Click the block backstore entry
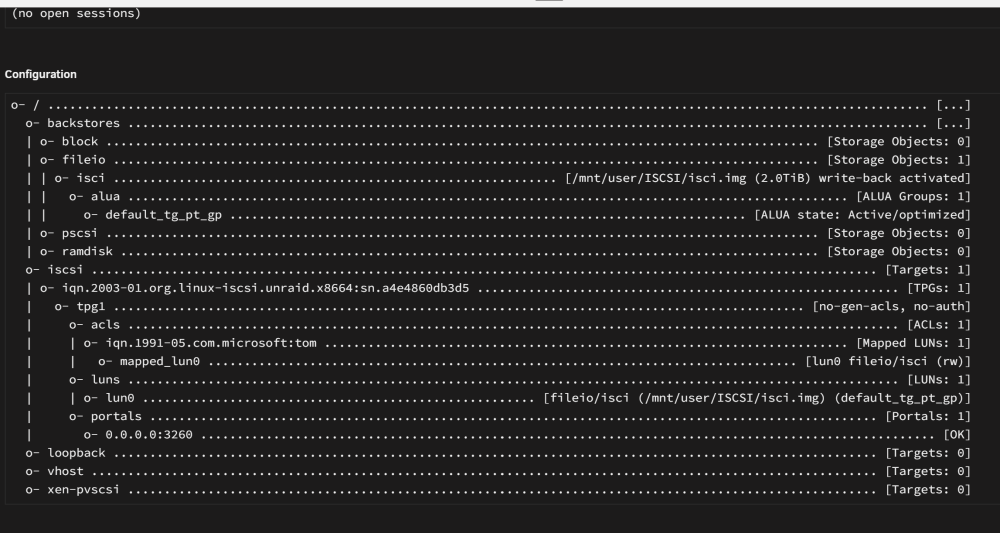The width and height of the screenshot is (1000, 533). coord(80,142)
